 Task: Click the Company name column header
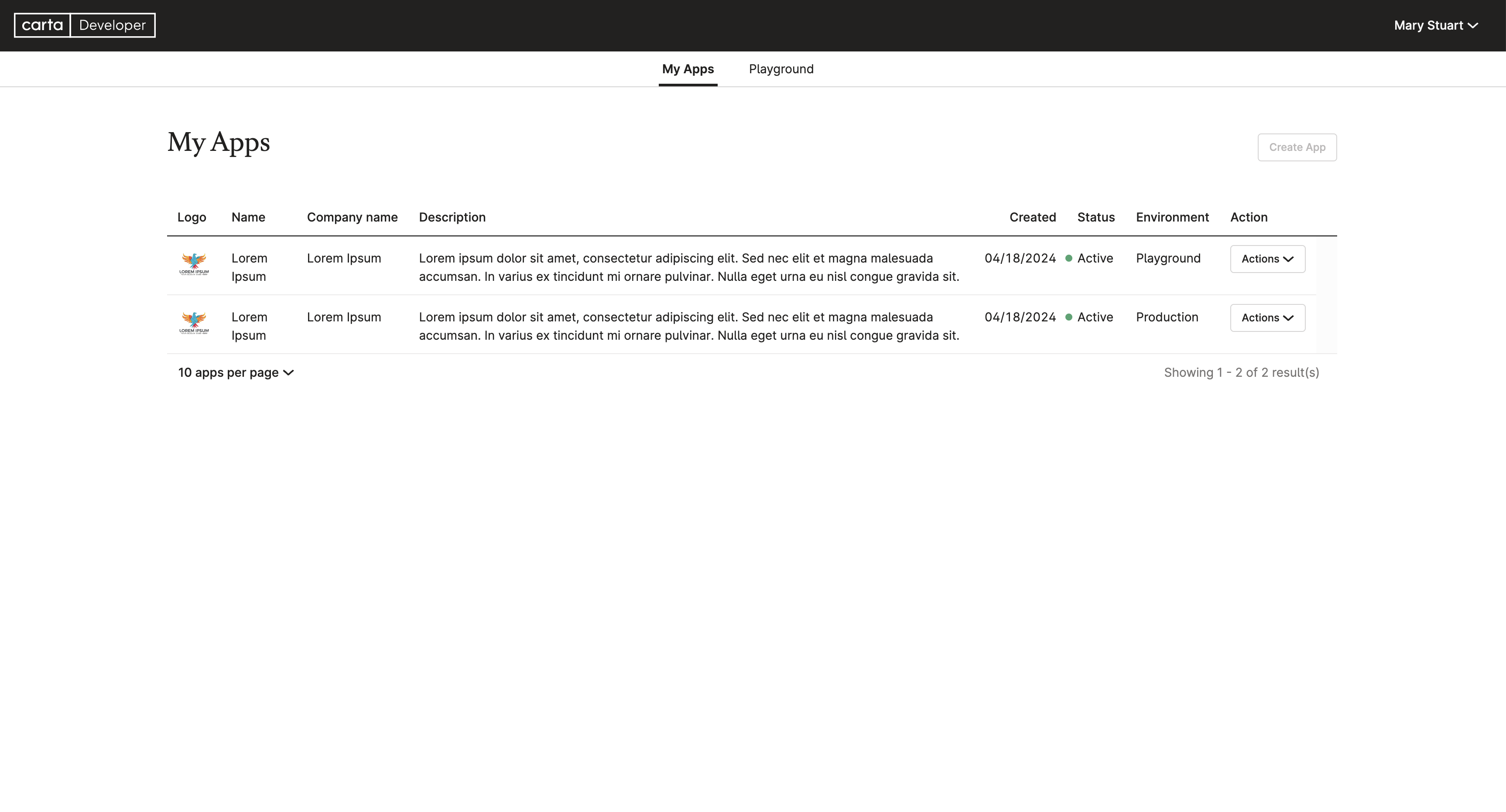pyautogui.click(x=352, y=218)
